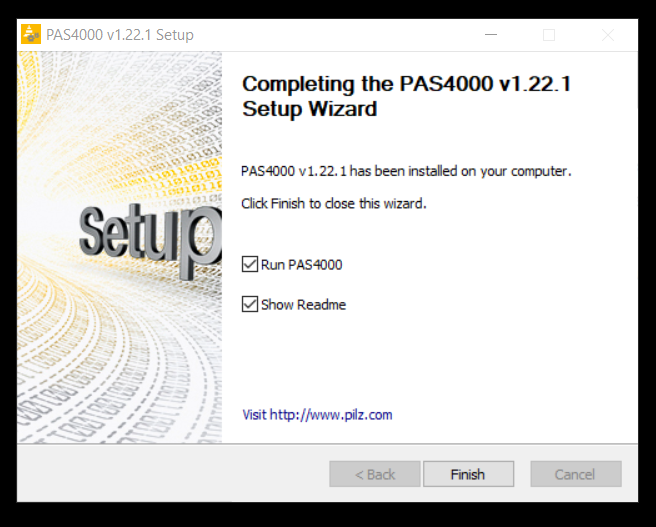
Task: Click the disabled Cancel button
Action: [576, 474]
